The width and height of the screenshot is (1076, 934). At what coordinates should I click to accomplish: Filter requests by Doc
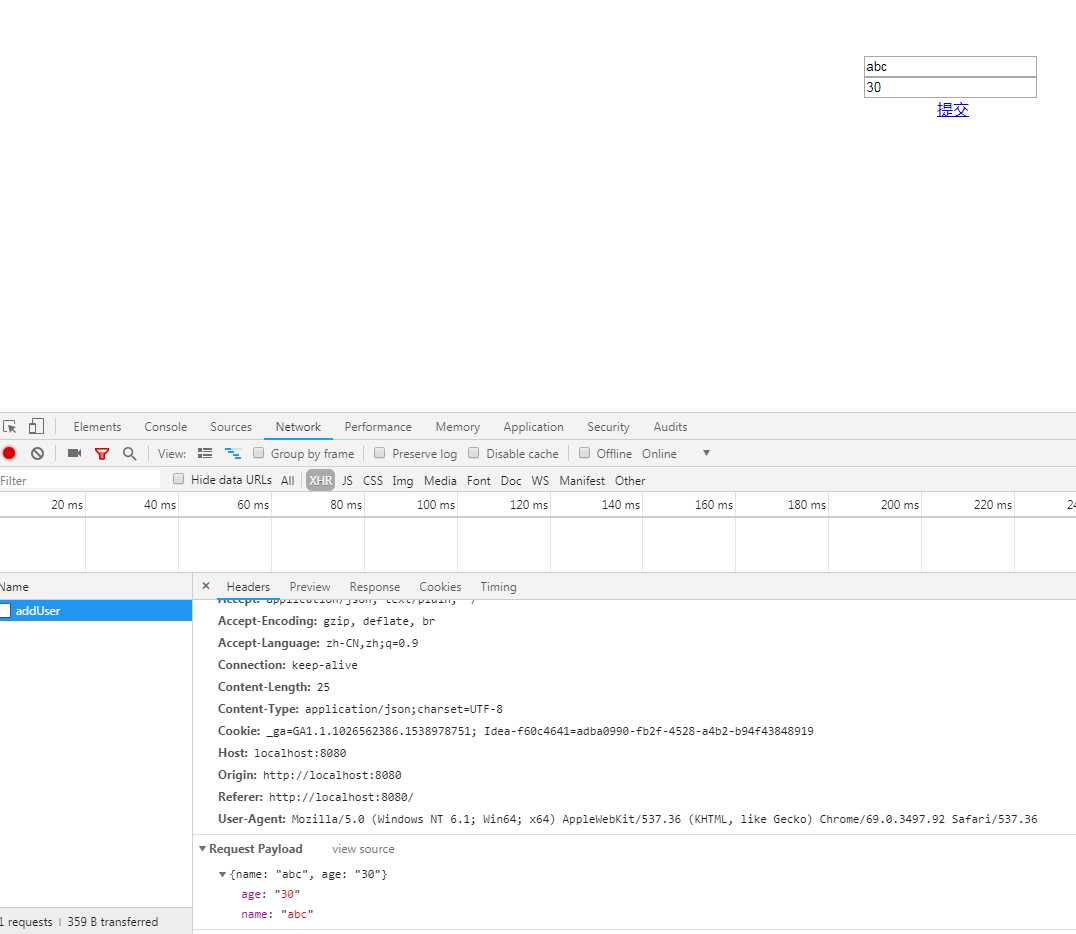[511, 480]
